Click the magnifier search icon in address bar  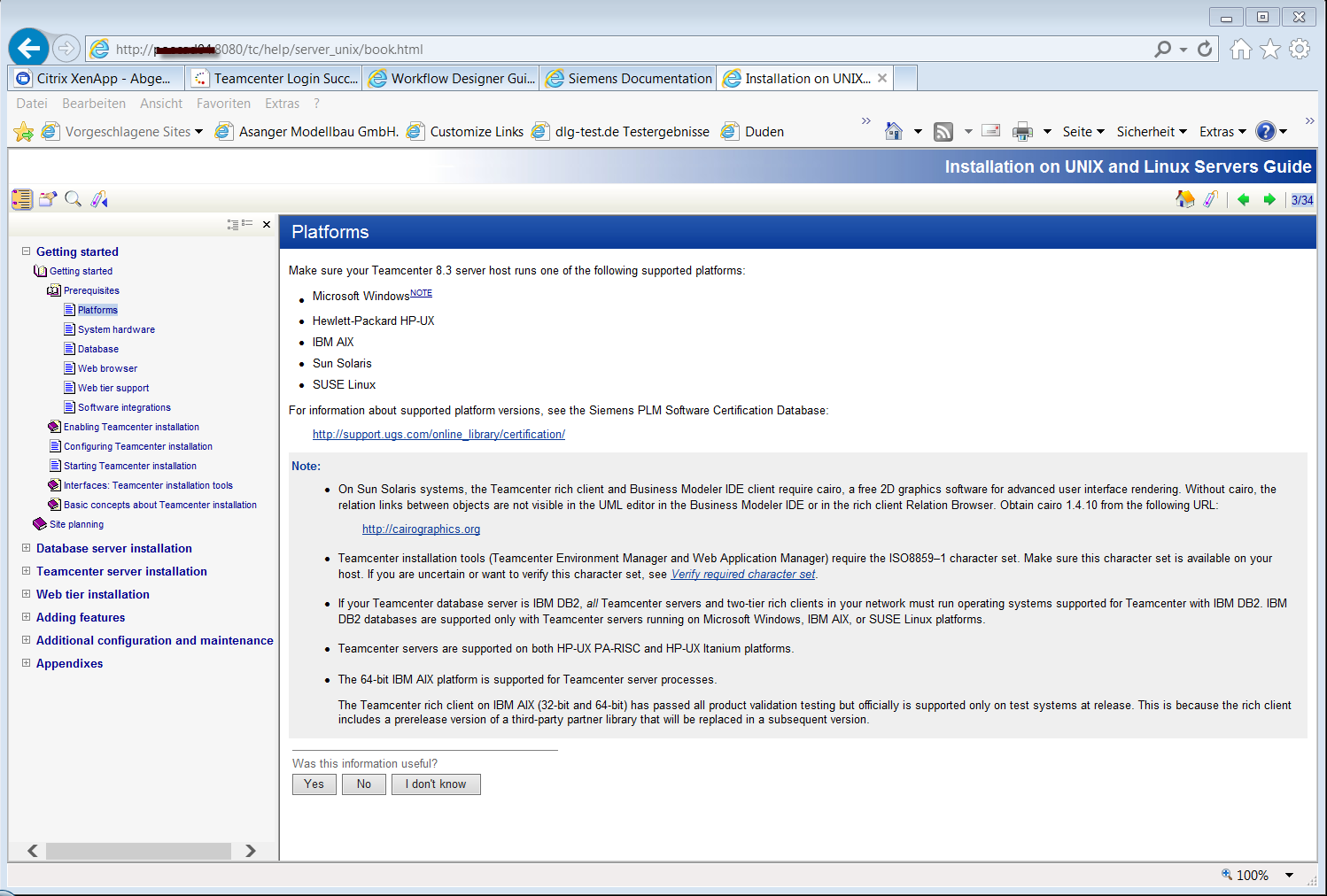coord(1163,50)
